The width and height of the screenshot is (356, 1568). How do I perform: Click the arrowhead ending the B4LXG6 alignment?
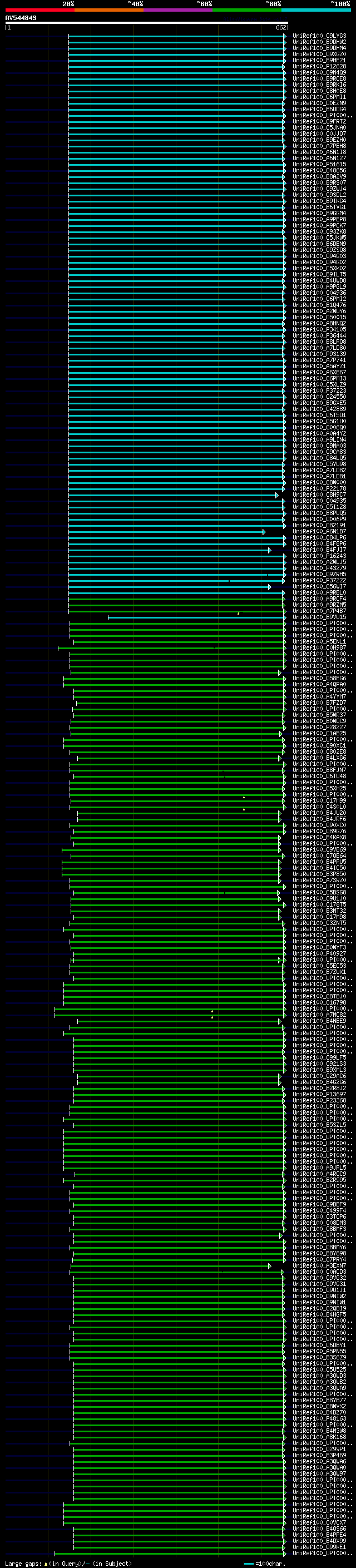tap(280, 758)
